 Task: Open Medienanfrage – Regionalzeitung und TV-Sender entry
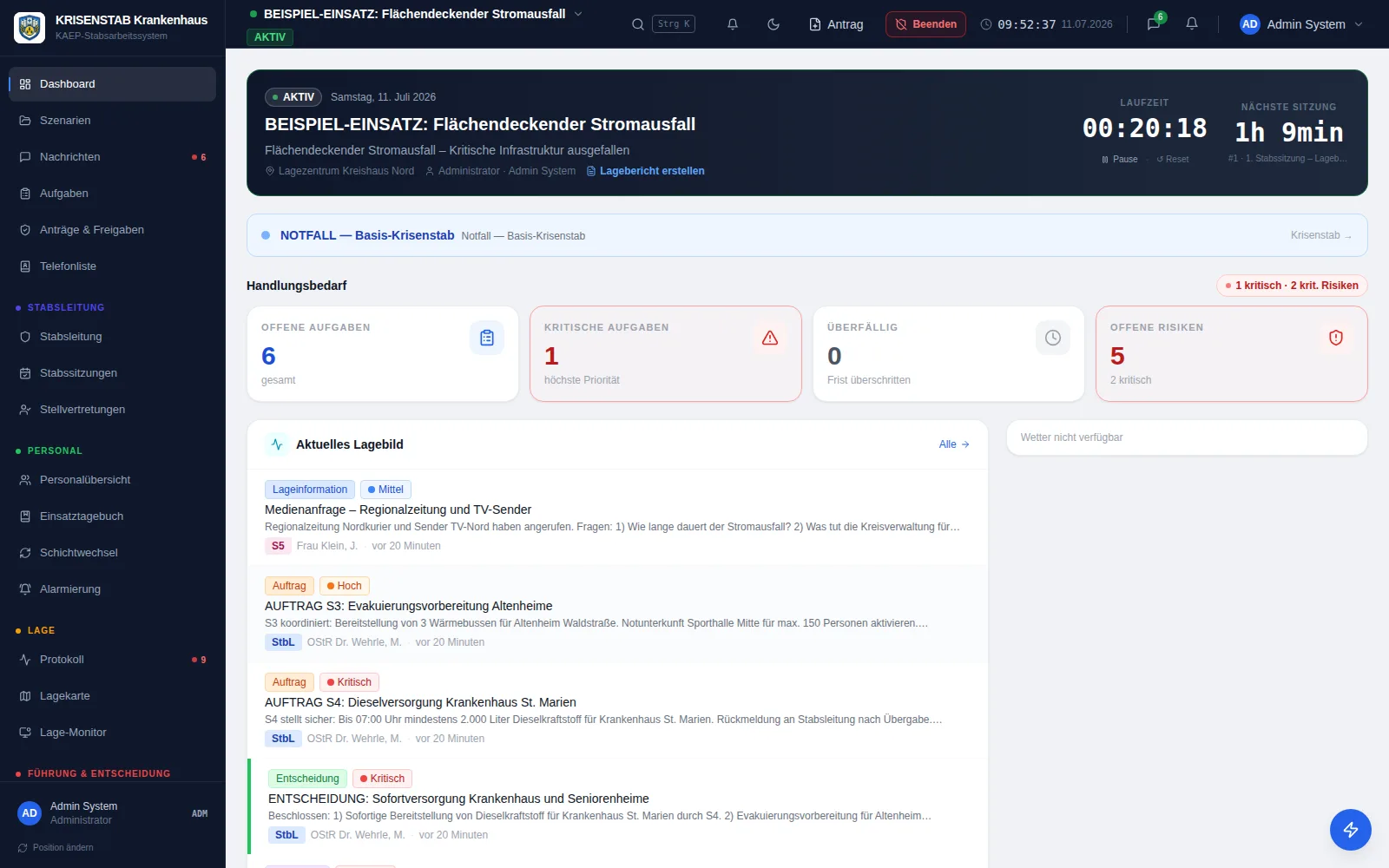click(617, 517)
